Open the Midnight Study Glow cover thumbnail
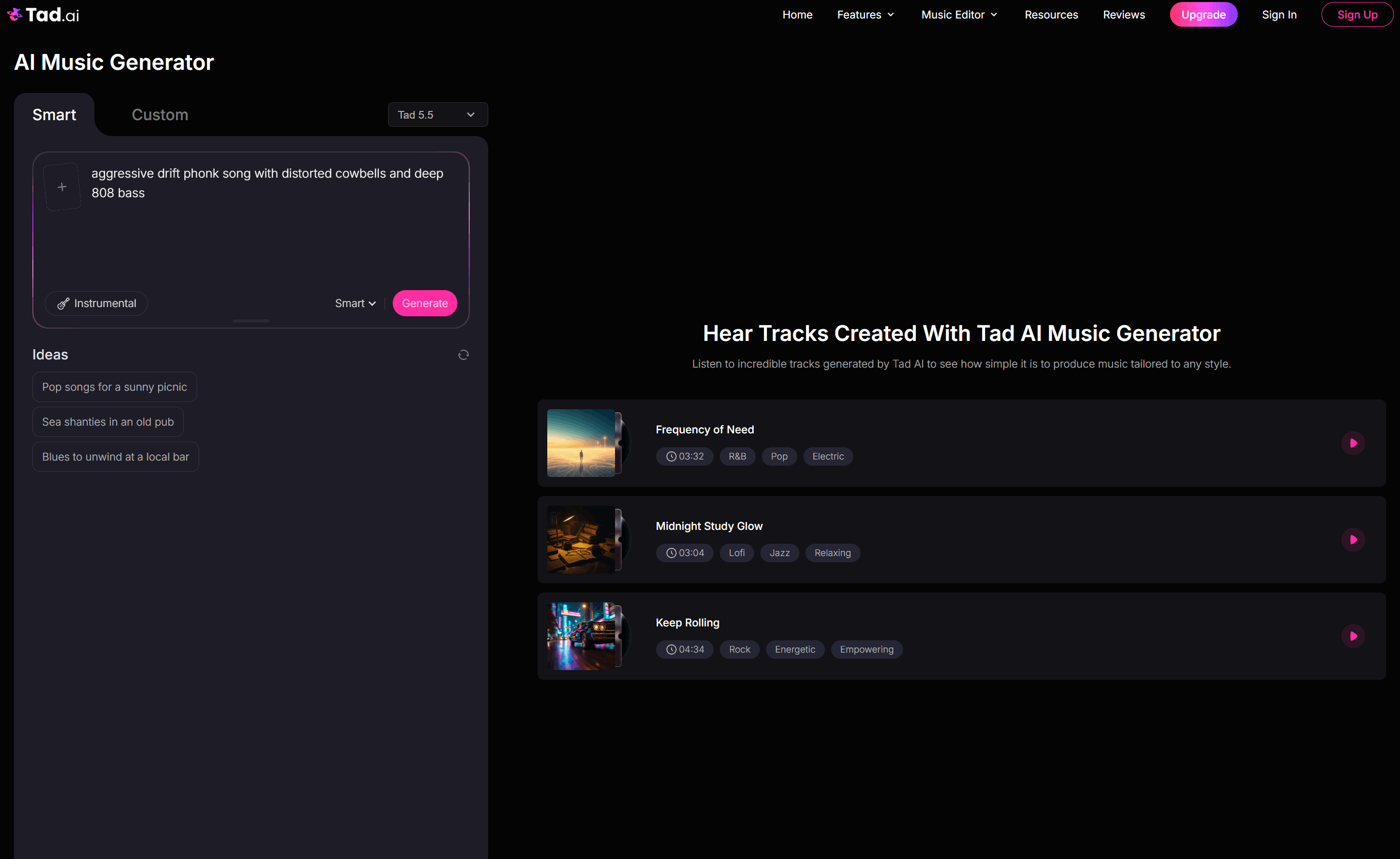The width and height of the screenshot is (1400, 859). pos(581,540)
